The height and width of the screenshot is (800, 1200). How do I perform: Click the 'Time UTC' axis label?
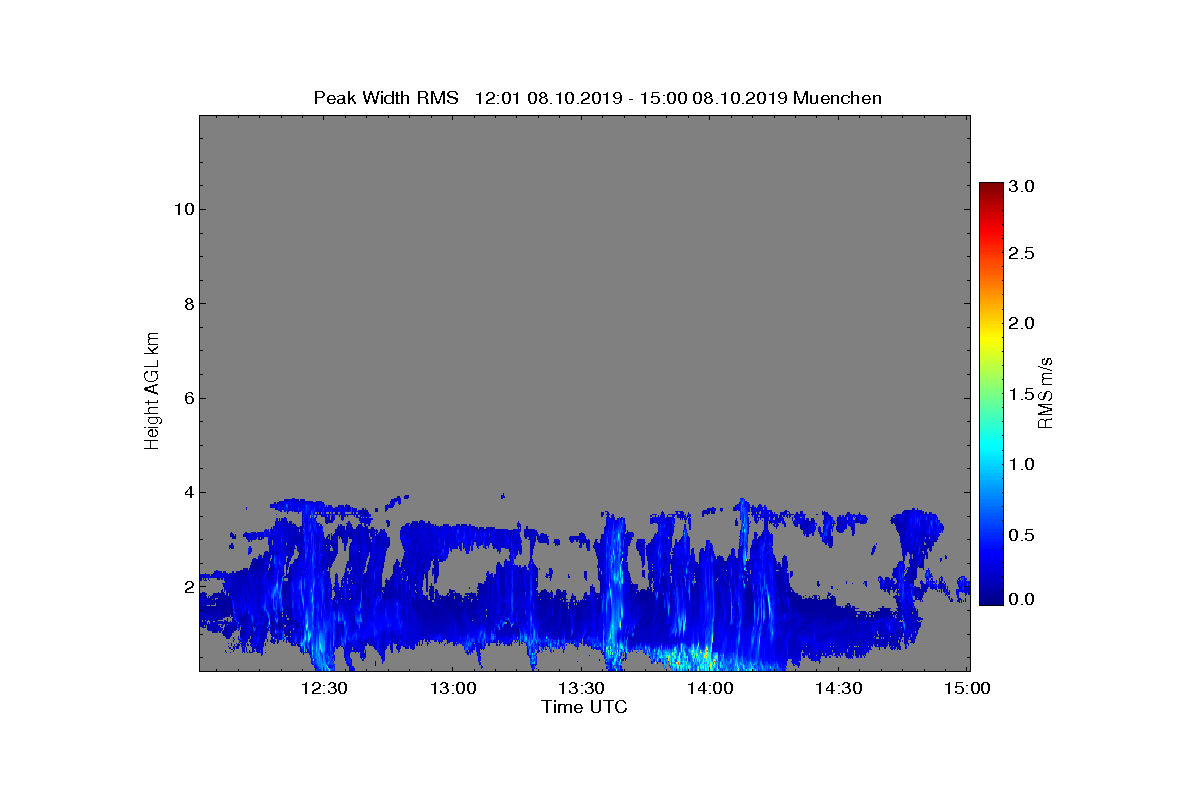[x=585, y=707]
